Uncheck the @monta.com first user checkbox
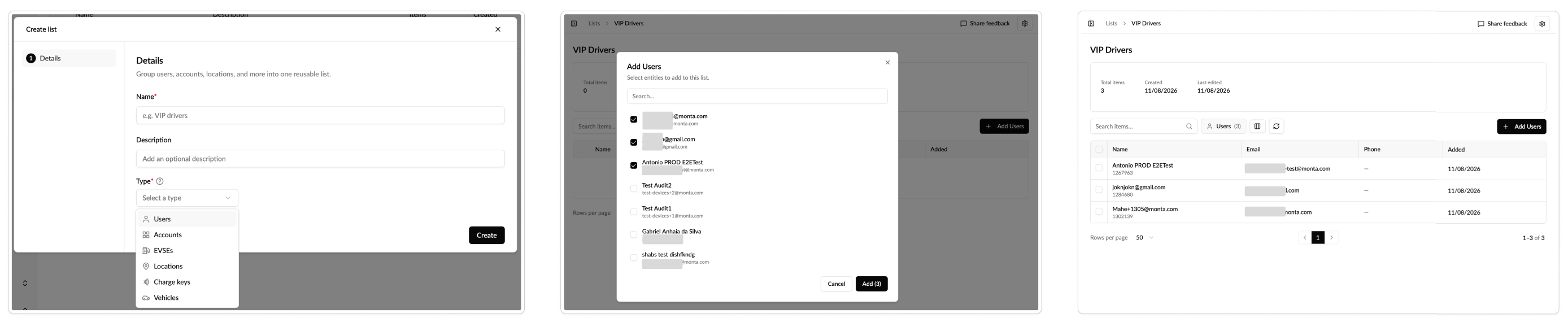Viewport: 1568px width, 322px height. 634,119
